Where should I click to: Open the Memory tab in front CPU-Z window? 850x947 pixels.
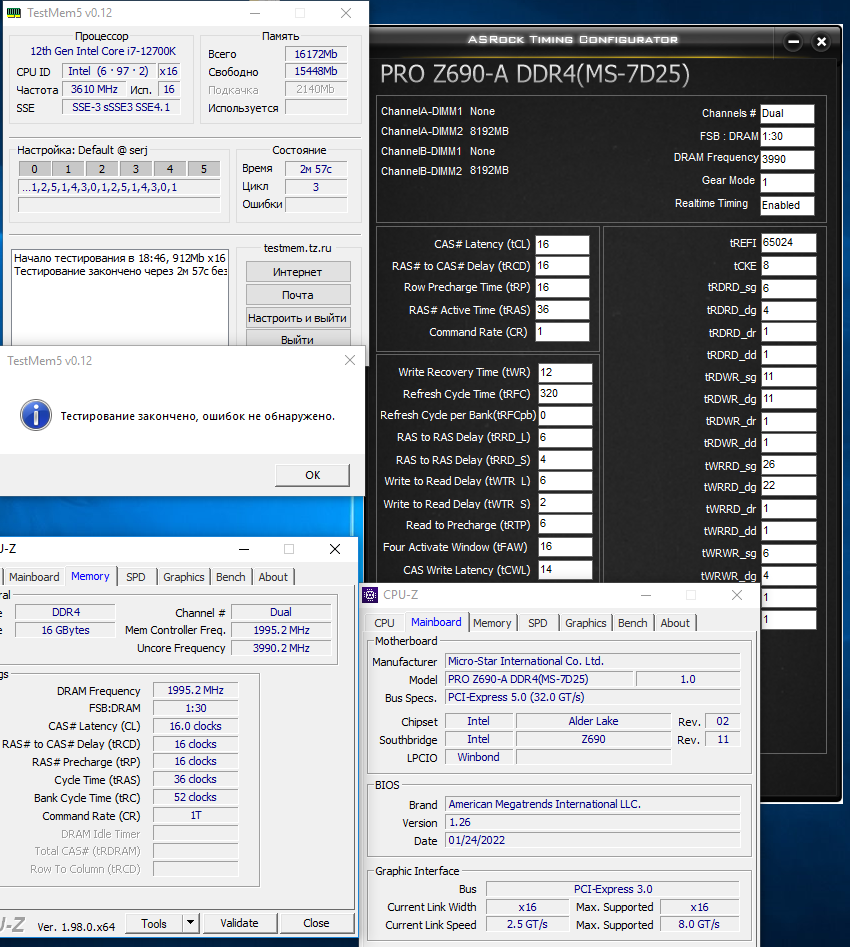point(492,623)
